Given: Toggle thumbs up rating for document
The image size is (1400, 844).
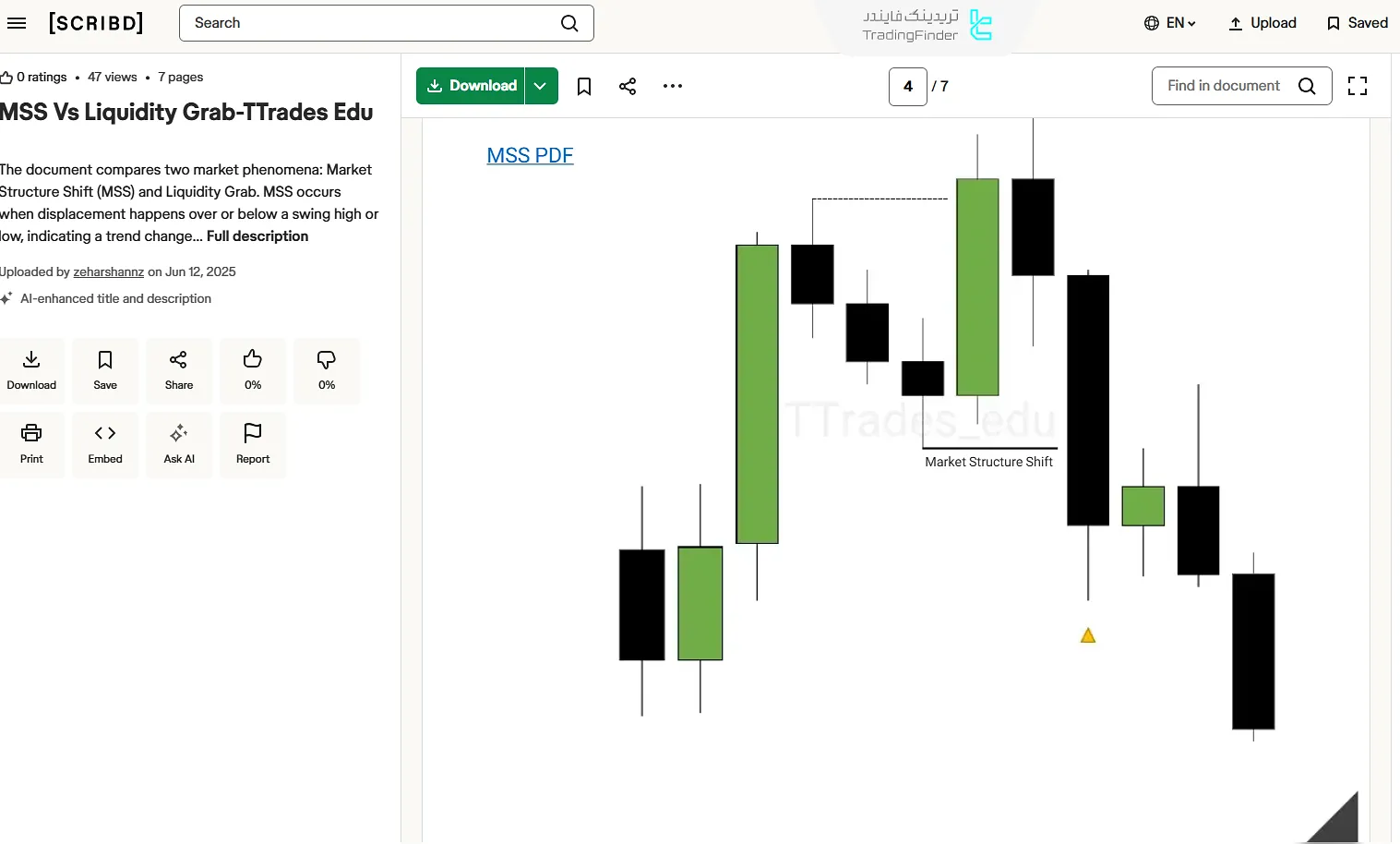Looking at the screenshot, I should coord(253,369).
